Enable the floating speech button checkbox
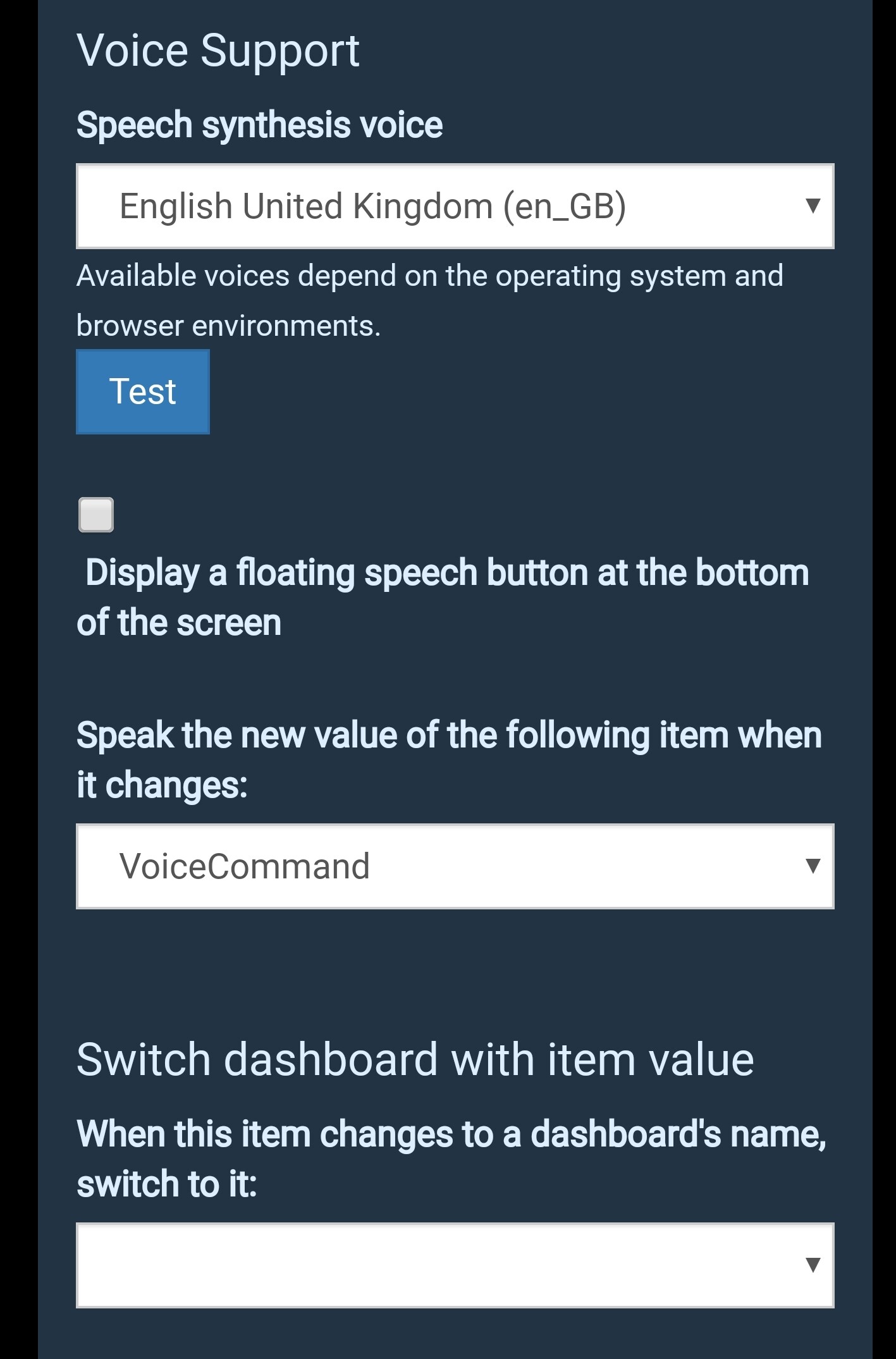Screen dimensions: 896x1359 [96, 515]
